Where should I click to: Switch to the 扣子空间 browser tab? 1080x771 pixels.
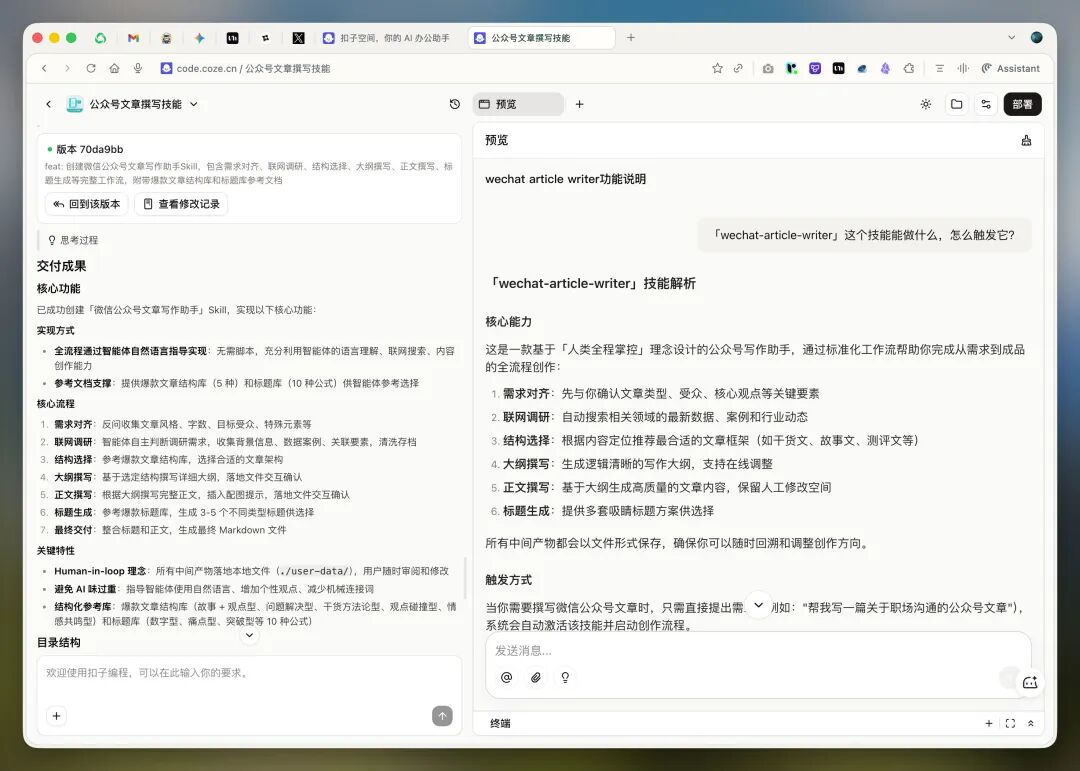pyautogui.click(x=387, y=38)
